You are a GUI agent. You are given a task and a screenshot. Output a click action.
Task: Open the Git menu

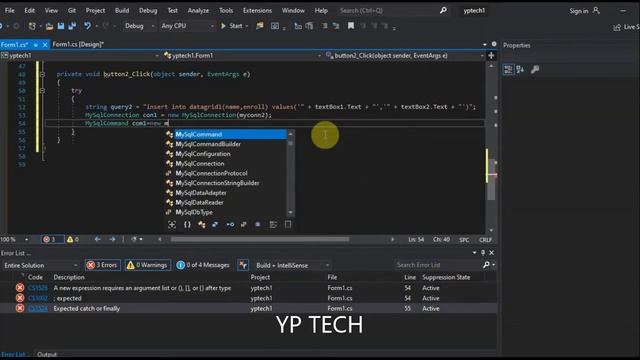(72, 11)
